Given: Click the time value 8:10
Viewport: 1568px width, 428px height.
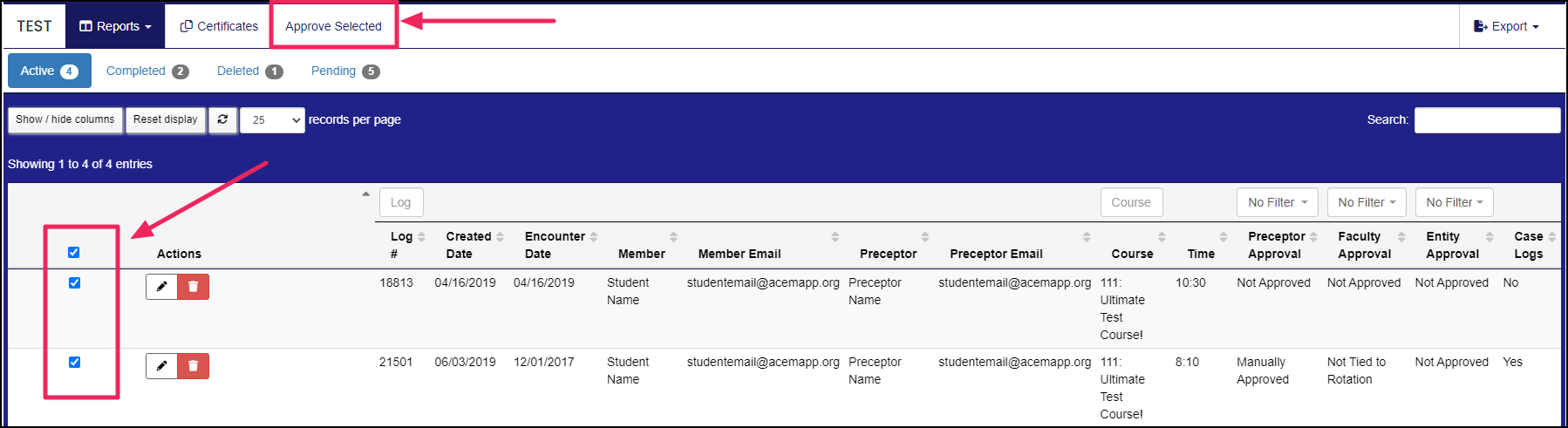Looking at the screenshot, I should pos(1187,362).
